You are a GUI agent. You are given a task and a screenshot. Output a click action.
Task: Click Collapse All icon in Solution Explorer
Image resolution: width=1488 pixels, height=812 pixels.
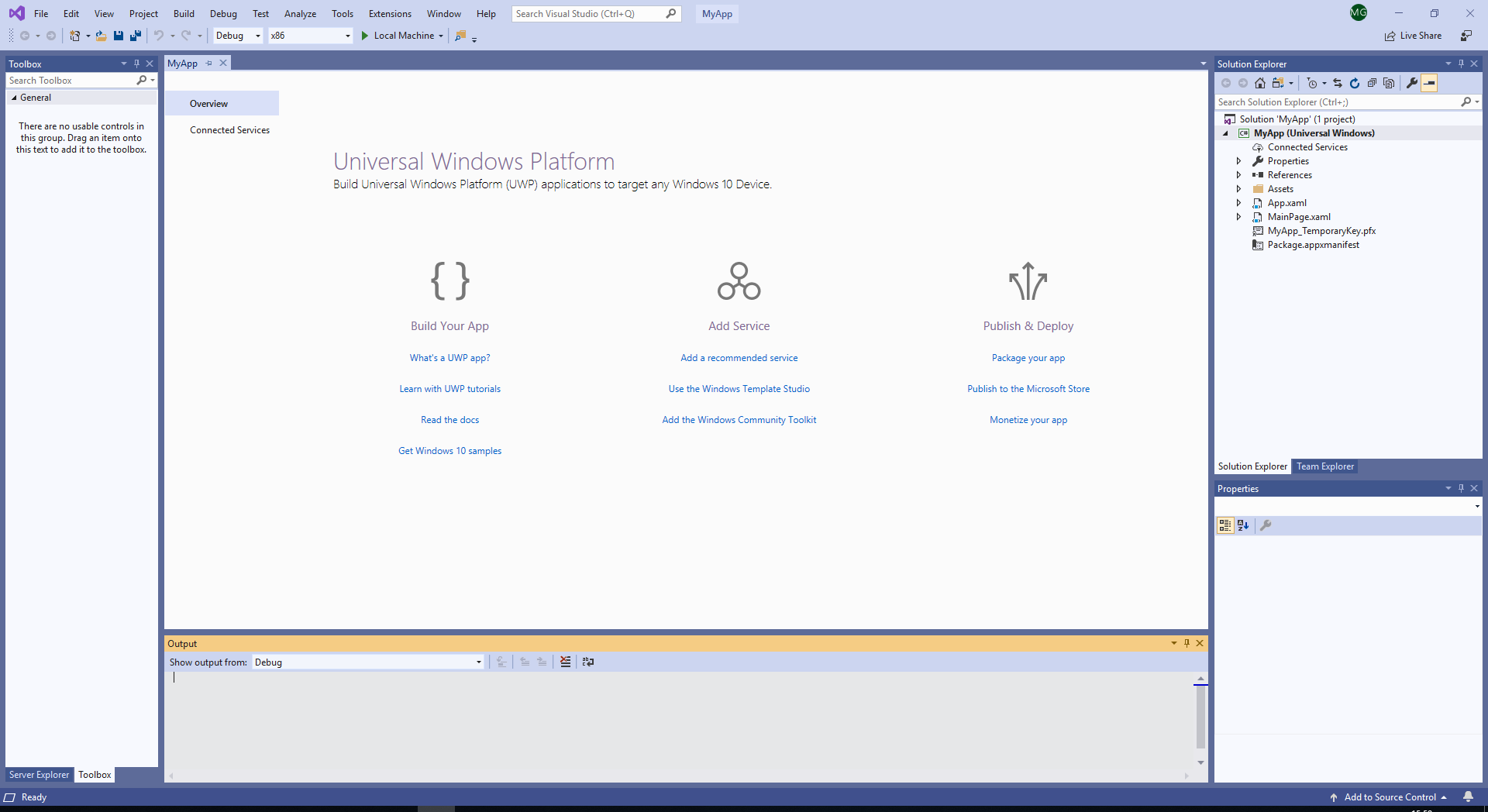pos(1372,83)
